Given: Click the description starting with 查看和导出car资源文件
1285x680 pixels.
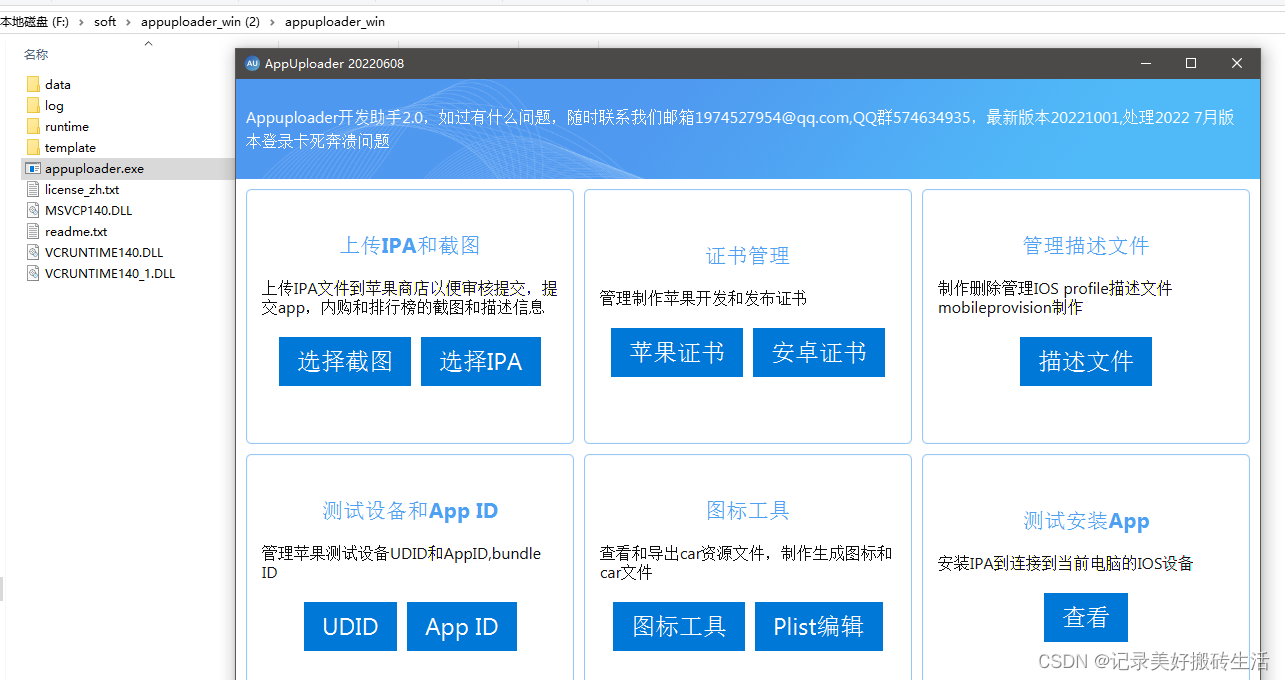Looking at the screenshot, I should [746, 563].
